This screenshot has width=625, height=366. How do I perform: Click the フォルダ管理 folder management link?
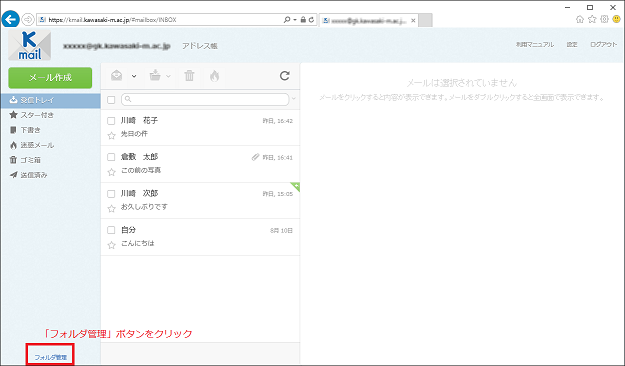[x=51, y=357]
